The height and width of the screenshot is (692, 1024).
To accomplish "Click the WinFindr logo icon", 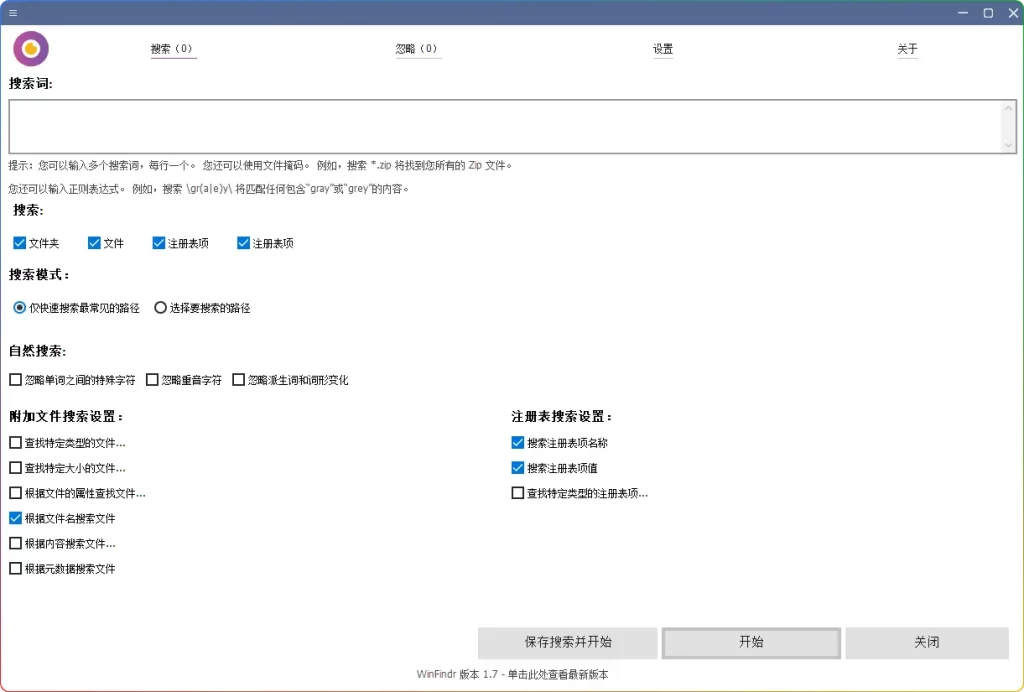I will (x=31, y=48).
